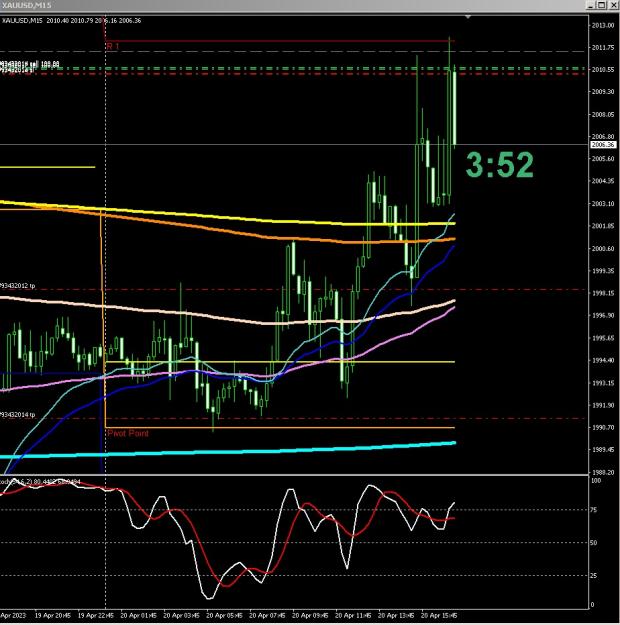
Task: Click the '20 Apr 05:45' time axis label
Action: pos(224,615)
